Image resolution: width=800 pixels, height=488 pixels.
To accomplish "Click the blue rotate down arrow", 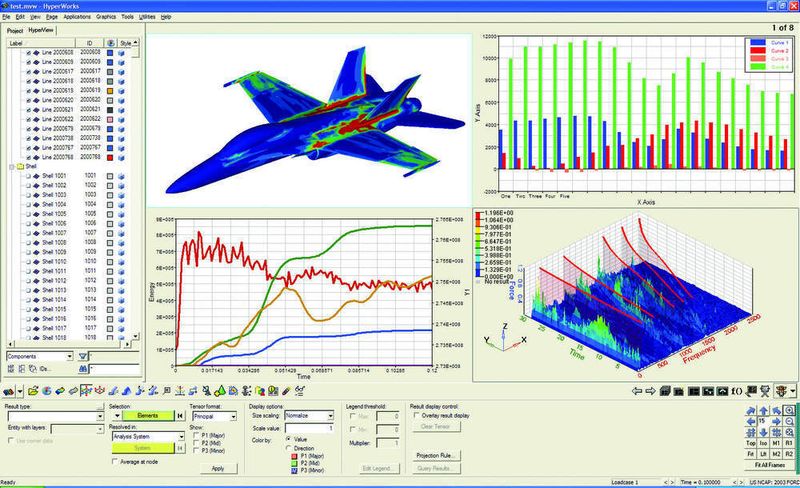I will click(x=764, y=433).
